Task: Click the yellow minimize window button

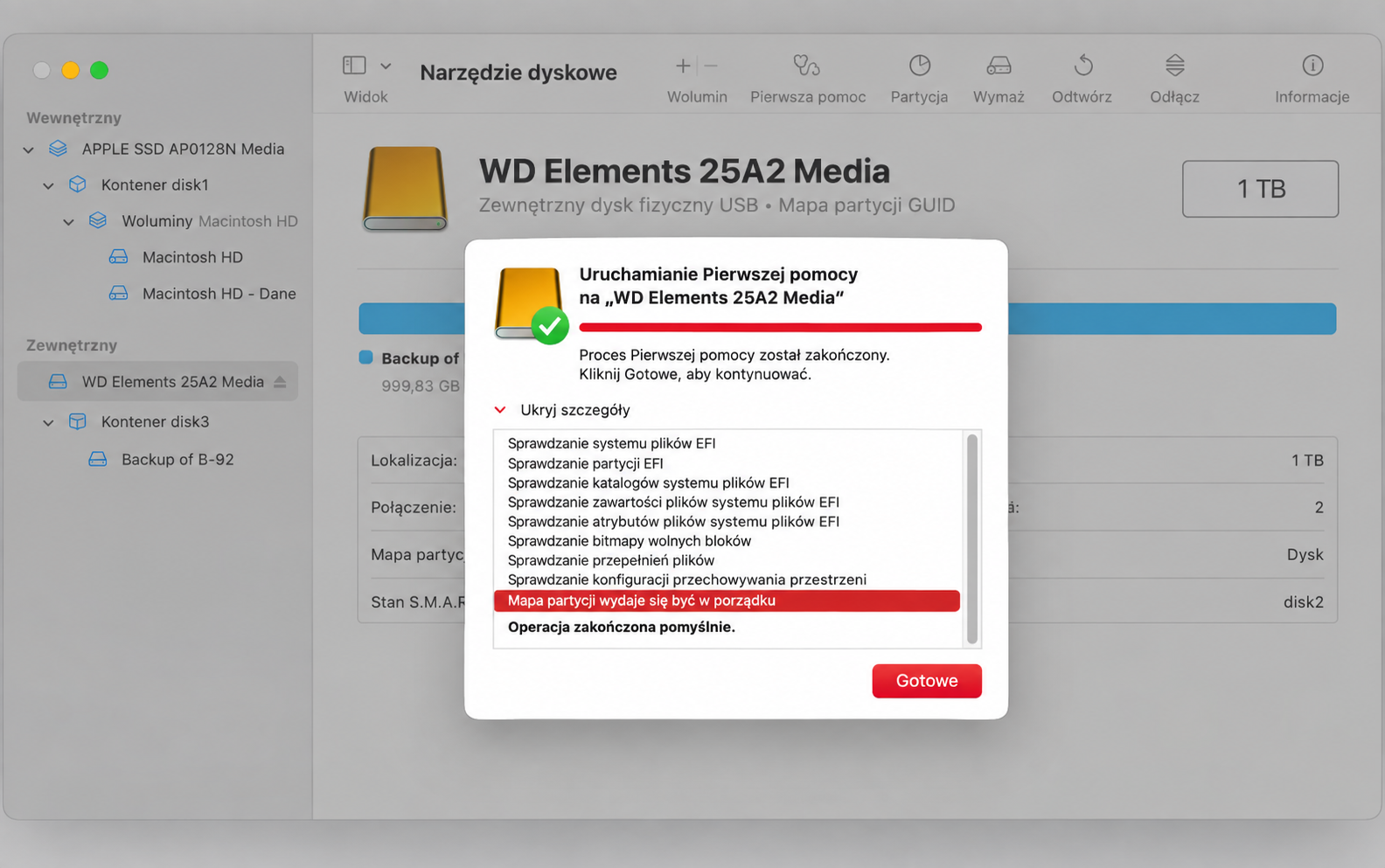Action: click(x=71, y=70)
